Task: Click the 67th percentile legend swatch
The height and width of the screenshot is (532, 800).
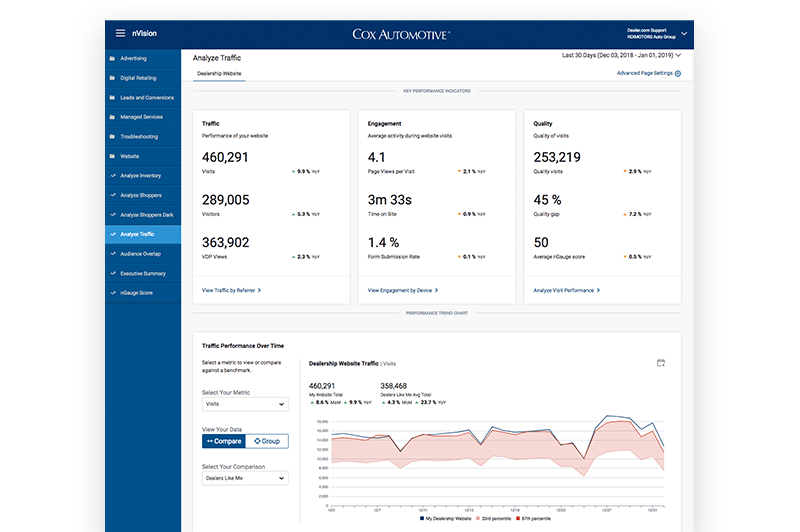Action: pyautogui.click(x=518, y=518)
